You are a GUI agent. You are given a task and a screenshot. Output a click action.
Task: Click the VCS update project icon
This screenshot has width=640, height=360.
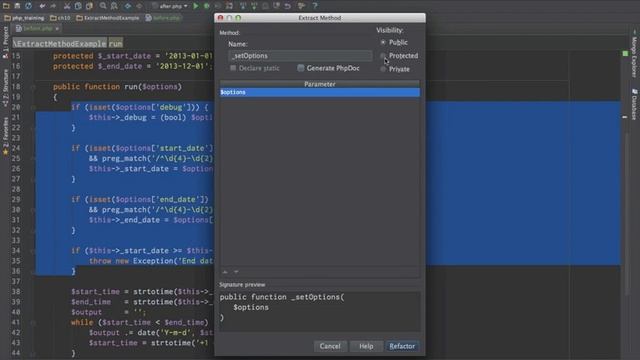(243, 6)
